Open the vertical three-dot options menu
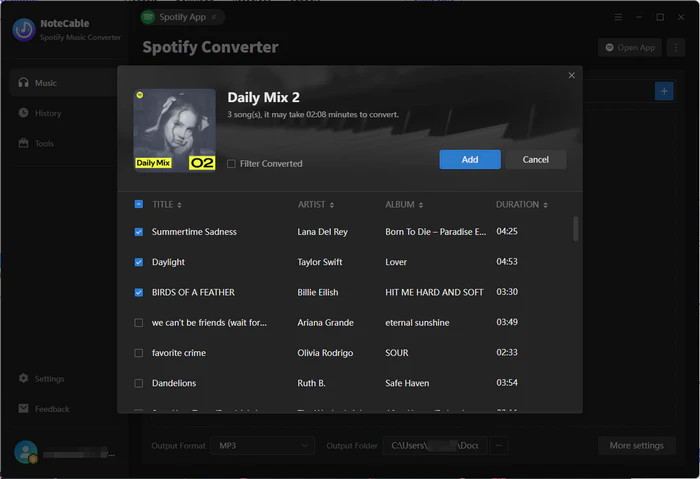This screenshot has width=700, height=479. coord(675,47)
